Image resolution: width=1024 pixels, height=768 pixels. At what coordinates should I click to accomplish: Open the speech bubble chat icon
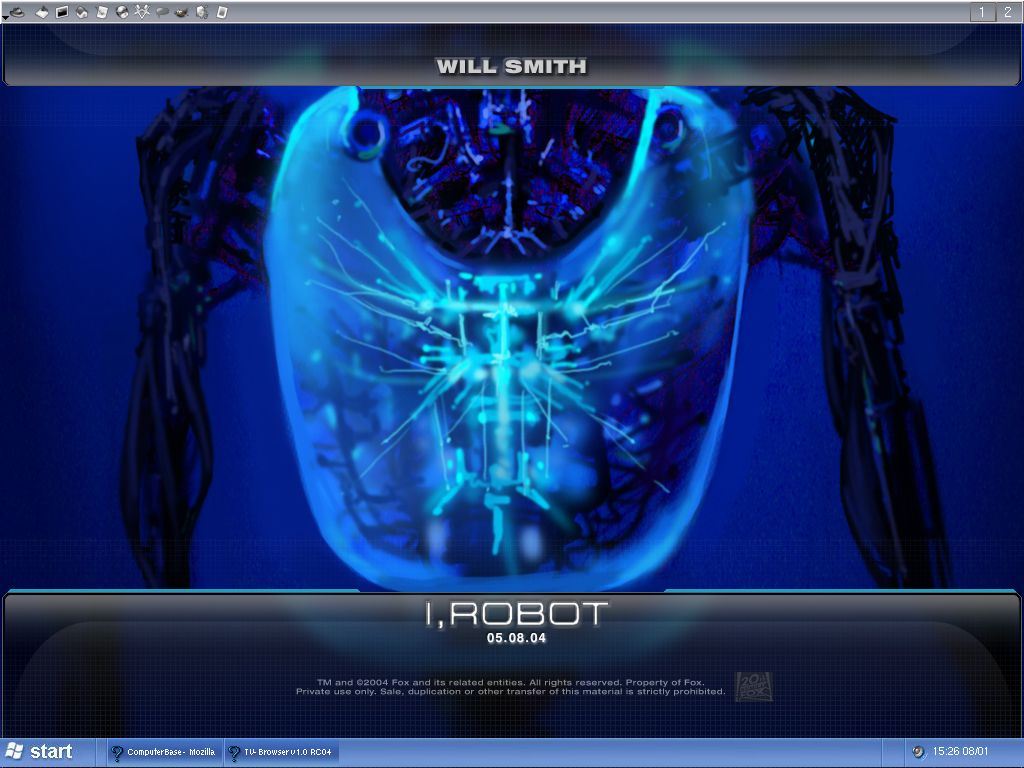coord(162,12)
